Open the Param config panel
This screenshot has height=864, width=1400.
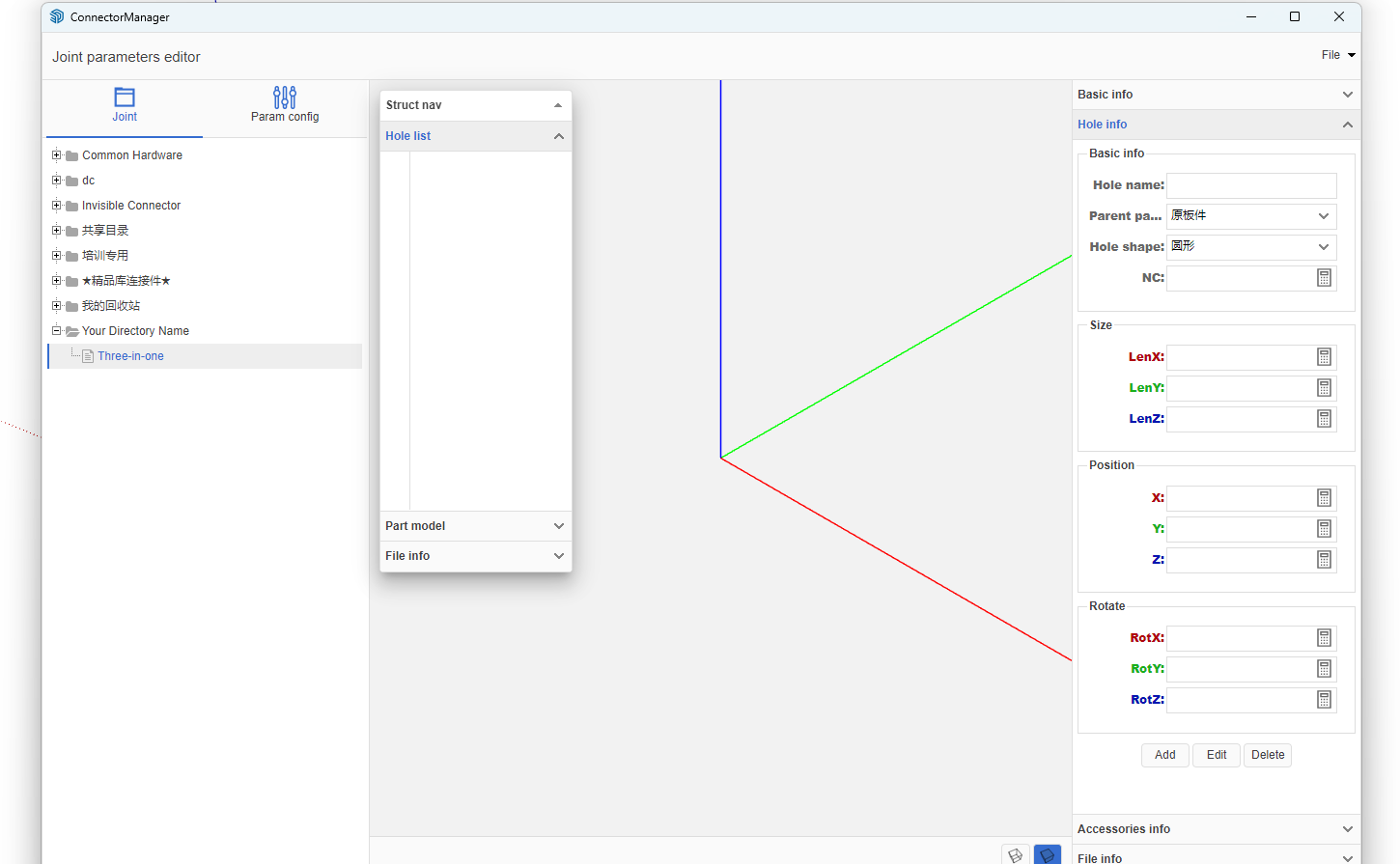click(x=284, y=104)
